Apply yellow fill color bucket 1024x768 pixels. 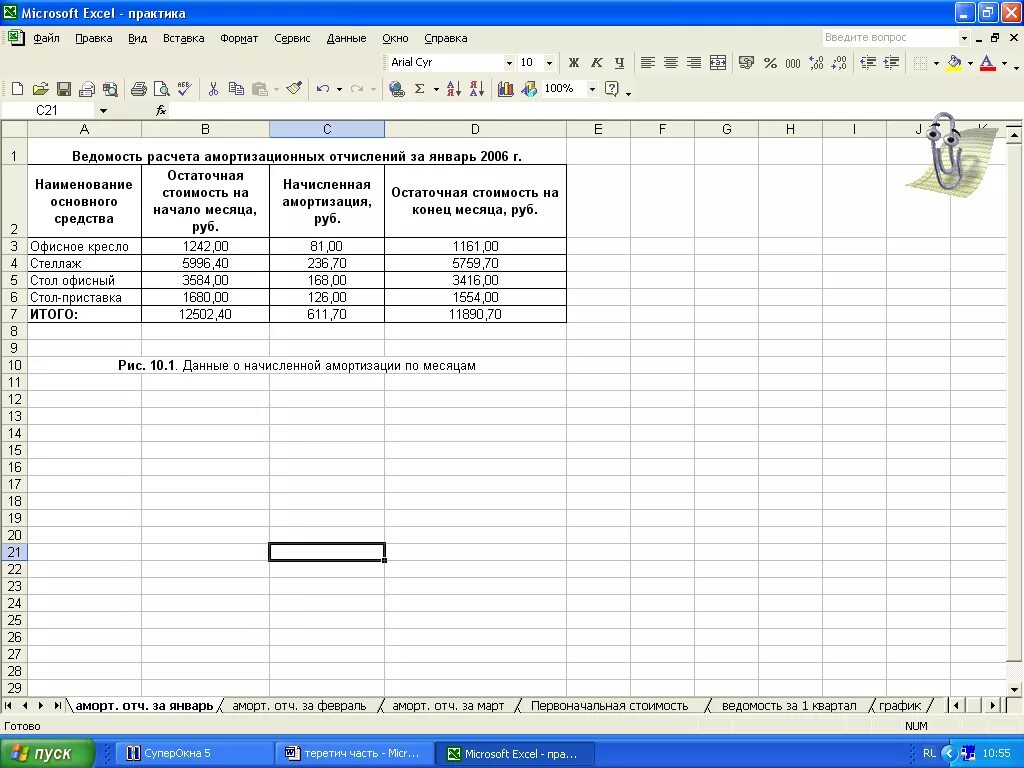pos(954,63)
